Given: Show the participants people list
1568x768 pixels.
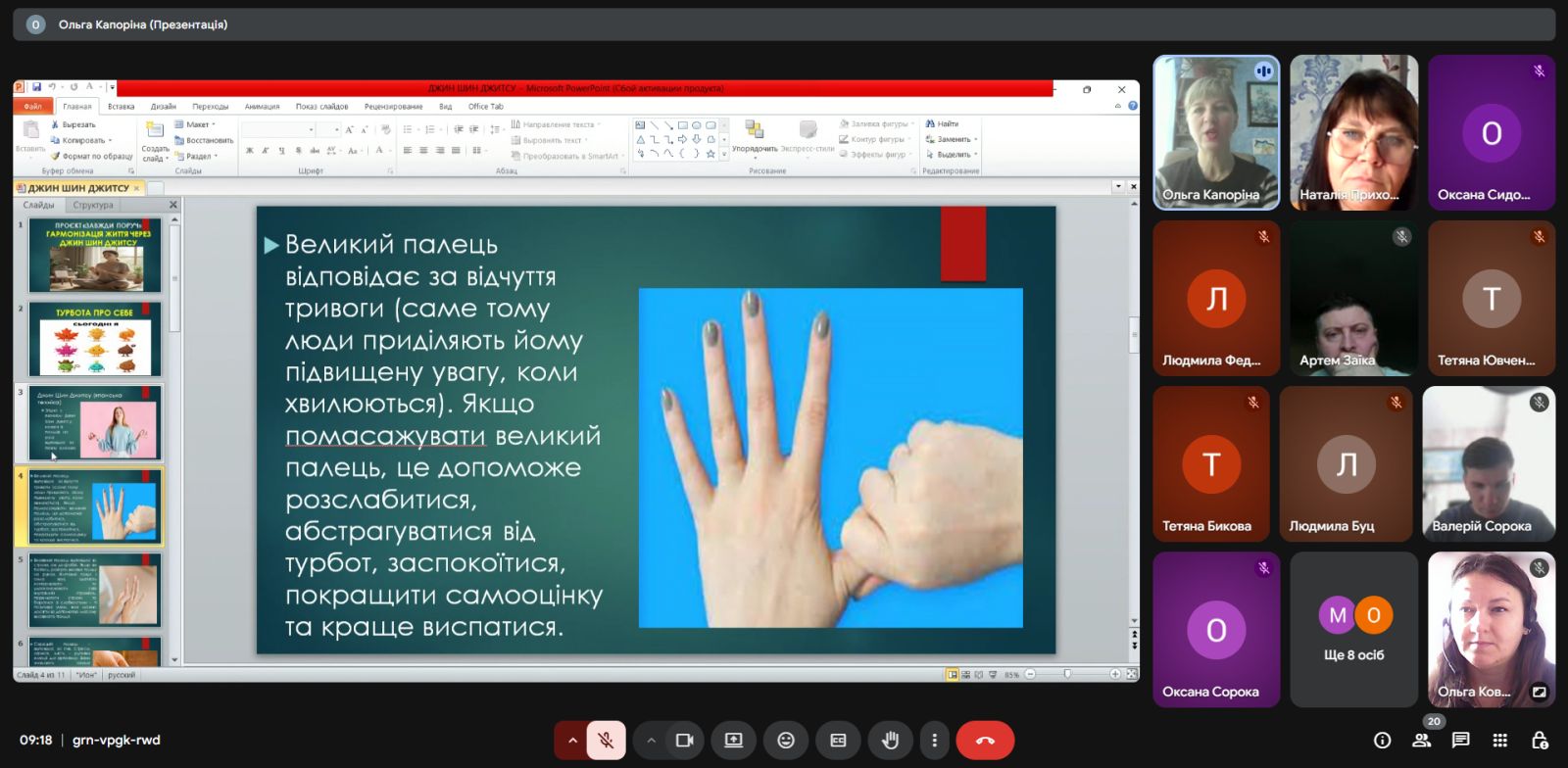Looking at the screenshot, I should (x=1421, y=741).
